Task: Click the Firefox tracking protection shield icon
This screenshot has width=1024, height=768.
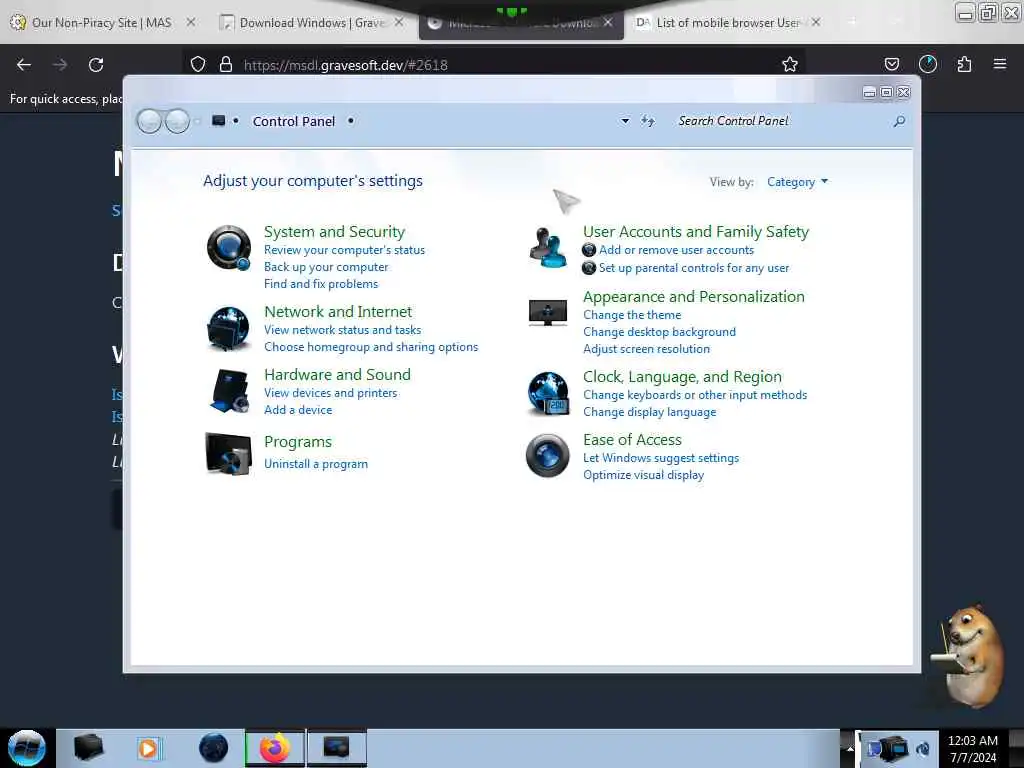Action: (x=198, y=64)
